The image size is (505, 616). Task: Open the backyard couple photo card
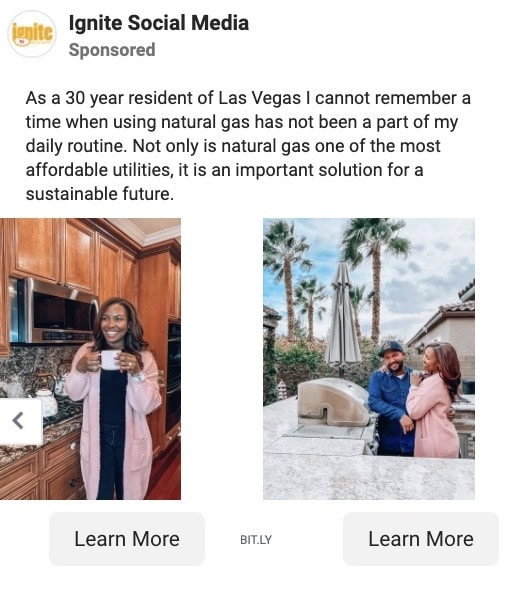coord(369,359)
